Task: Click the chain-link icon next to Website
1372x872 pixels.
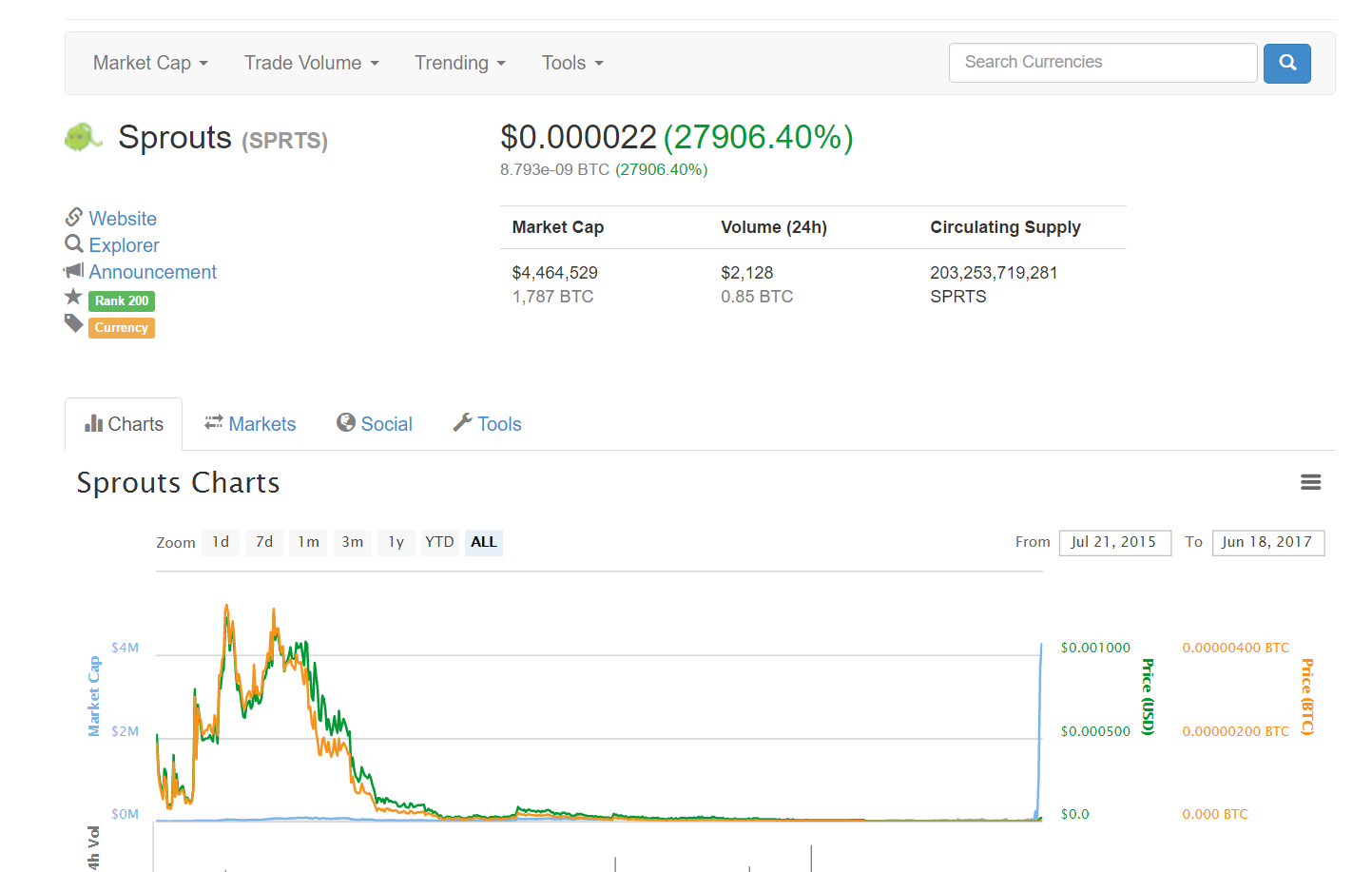Action: pyautogui.click(x=74, y=218)
